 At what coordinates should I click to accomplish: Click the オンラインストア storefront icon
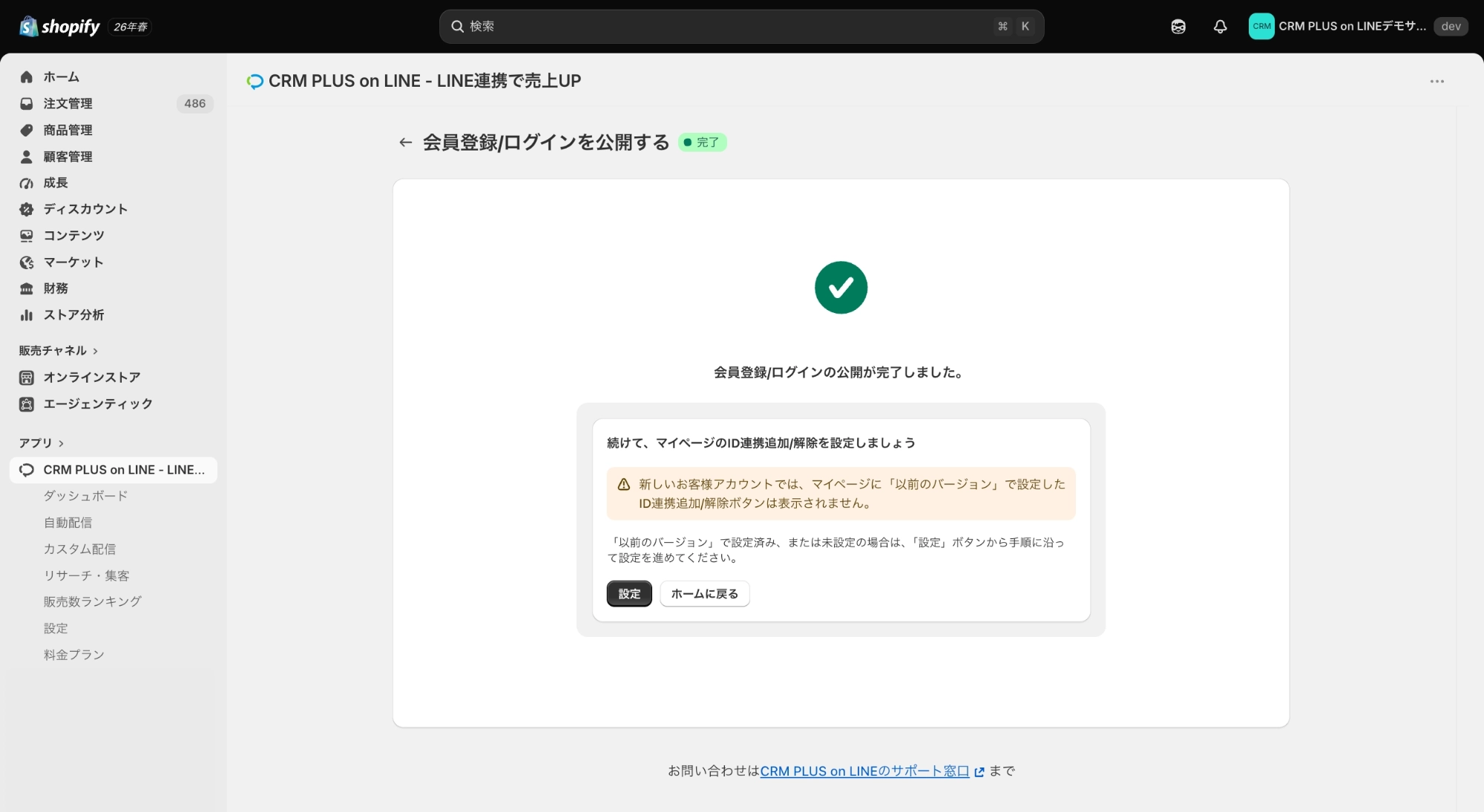point(27,377)
